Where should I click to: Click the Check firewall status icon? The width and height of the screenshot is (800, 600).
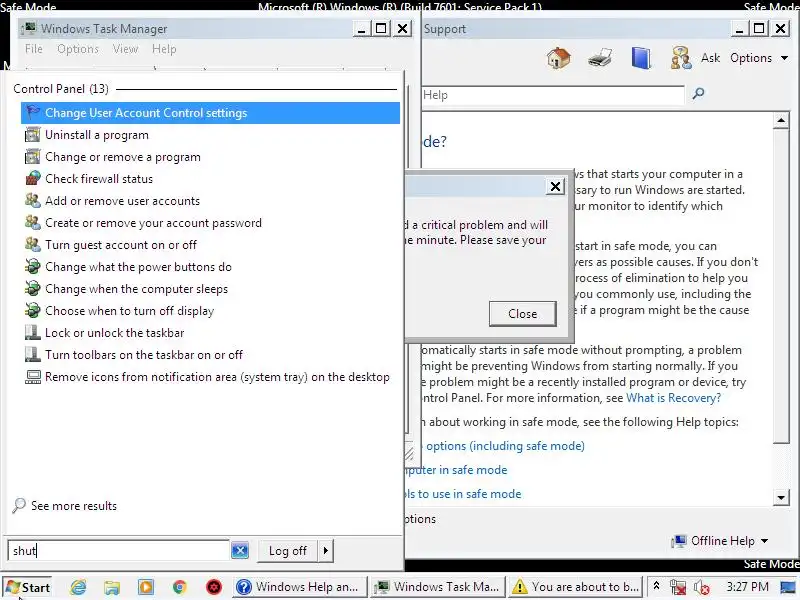pyautogui.click(x=33, y=179)
